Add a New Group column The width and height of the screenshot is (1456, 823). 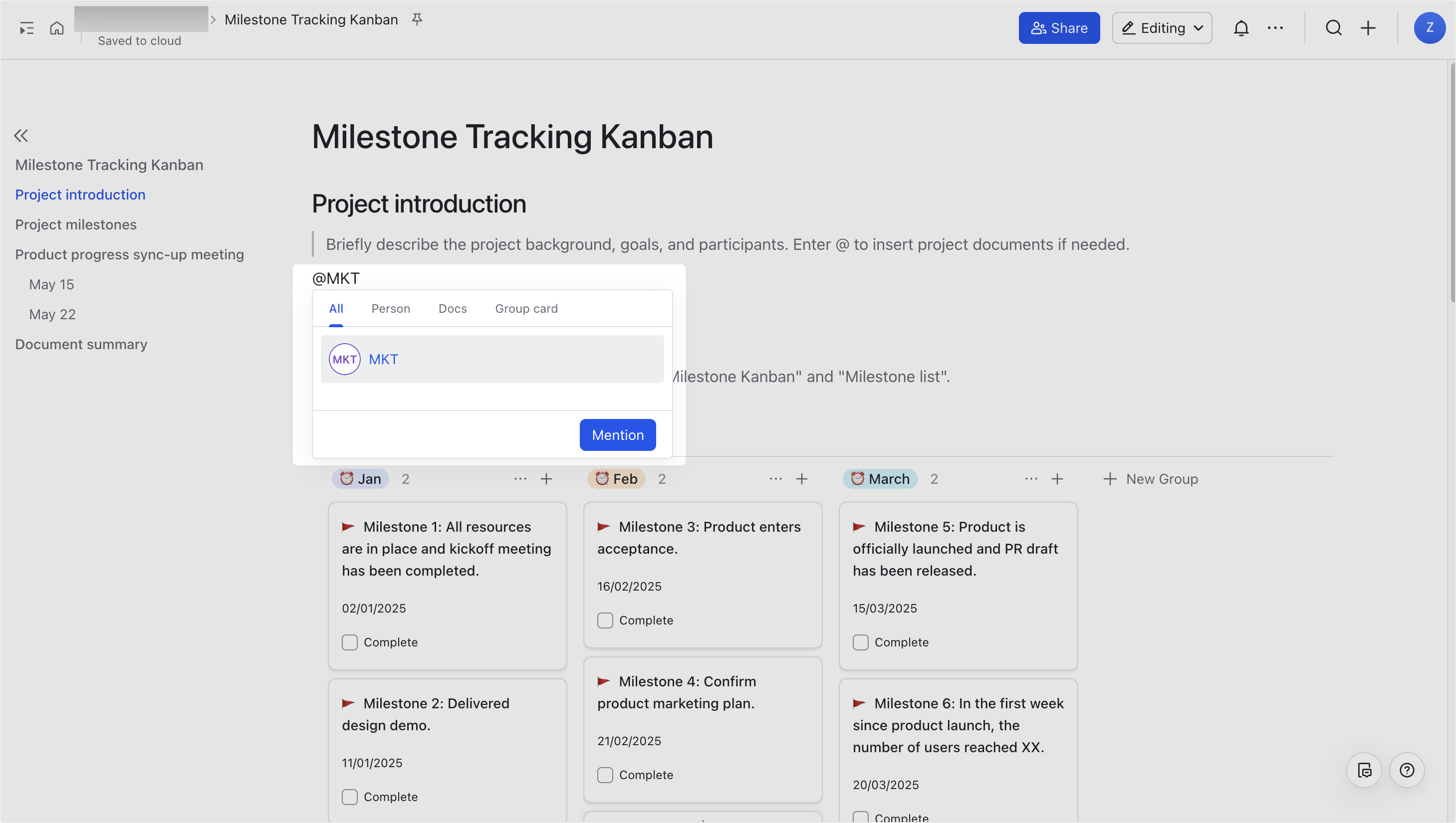click(x=1150, y=479)
